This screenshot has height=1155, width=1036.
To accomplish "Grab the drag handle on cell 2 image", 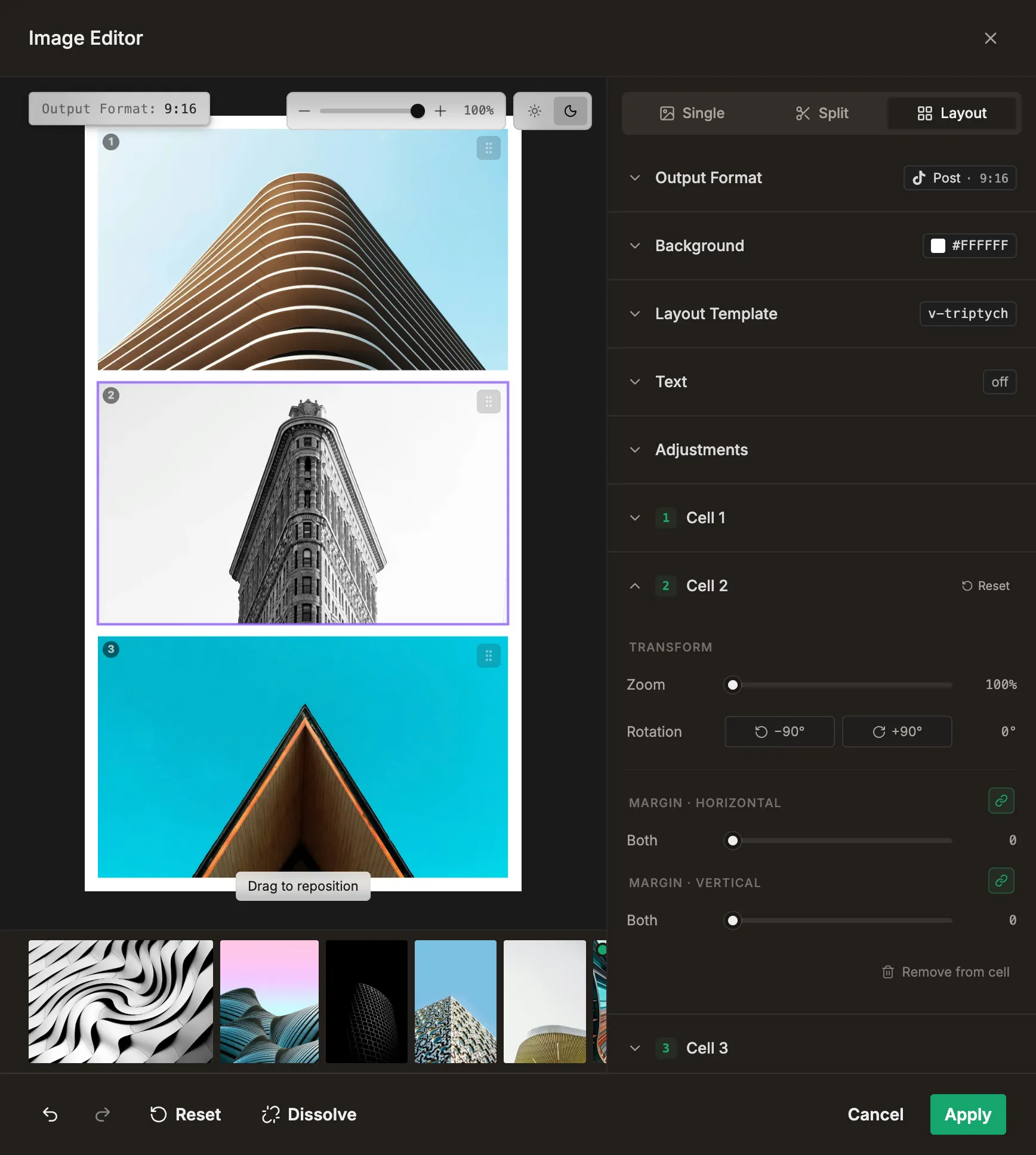I will click(489, 402).
